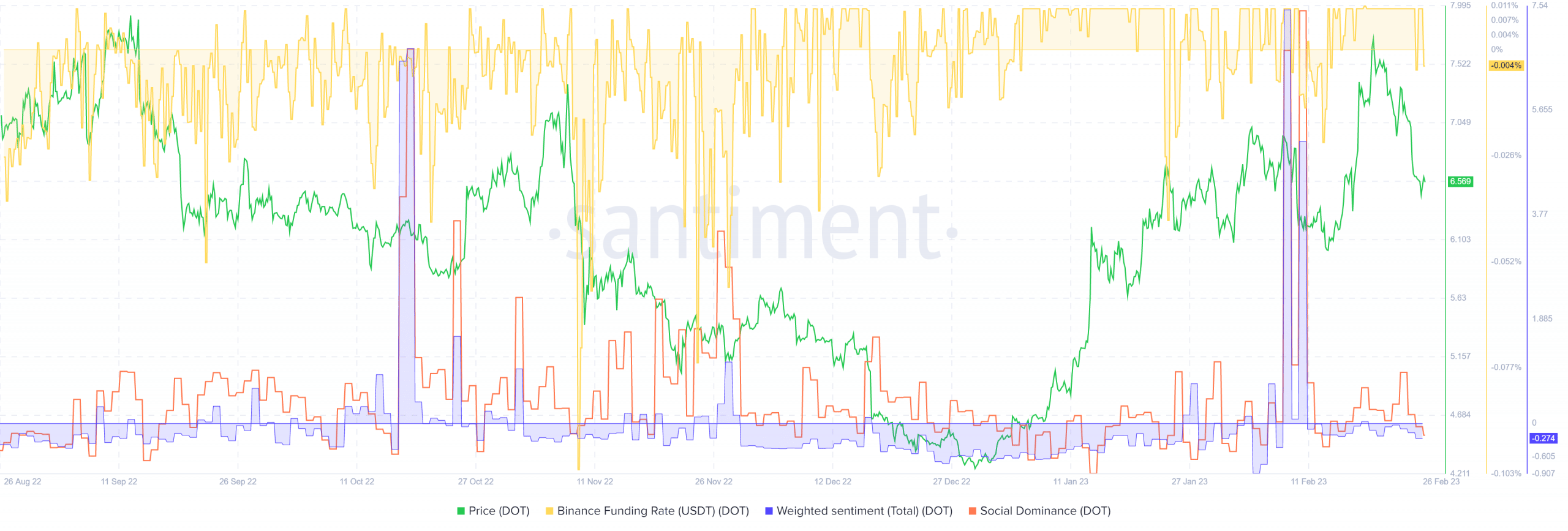Click the -0.077% funding rate axis value
The height and width of the screenshot is (531, 1568).
[1506, 367]
